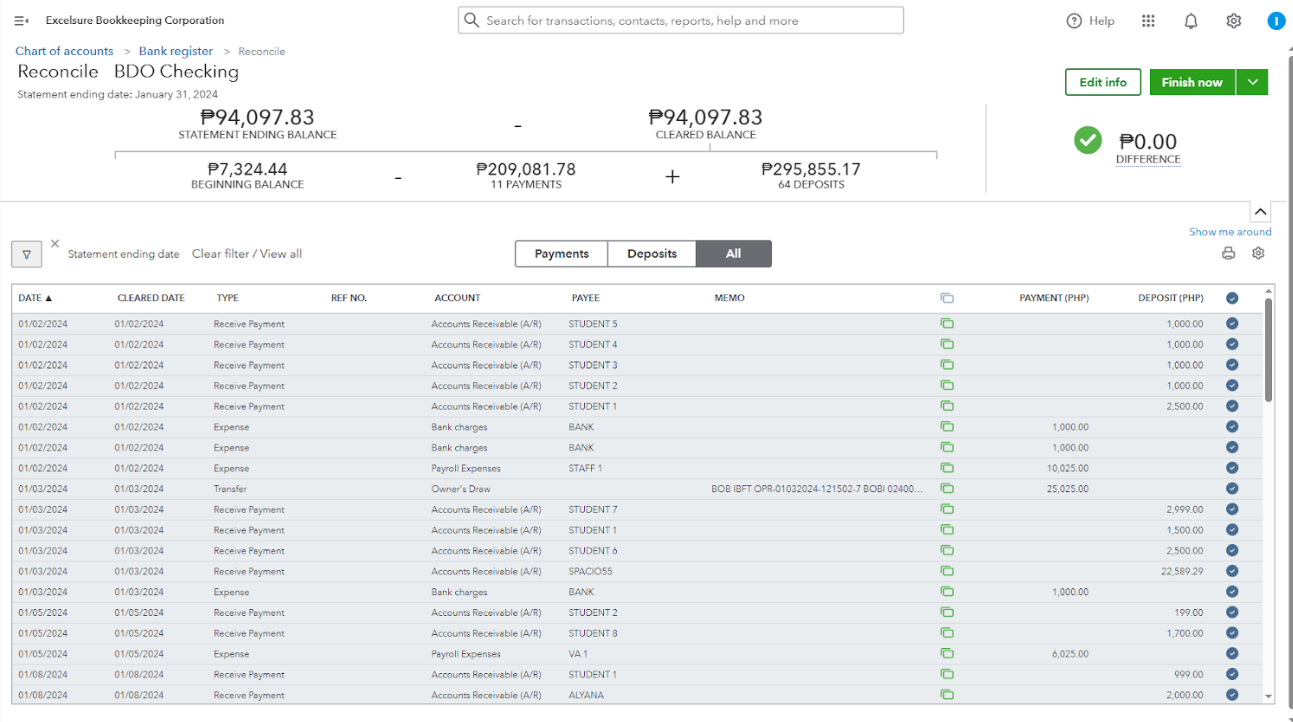
Task: Switch to the Deposits tab
Action: pos(652,254)
